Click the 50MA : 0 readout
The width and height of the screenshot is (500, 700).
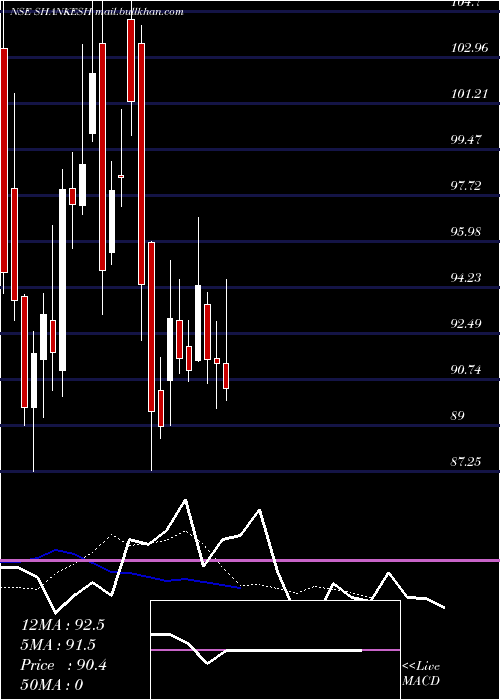pyautogui.click(x=52, y=685)
